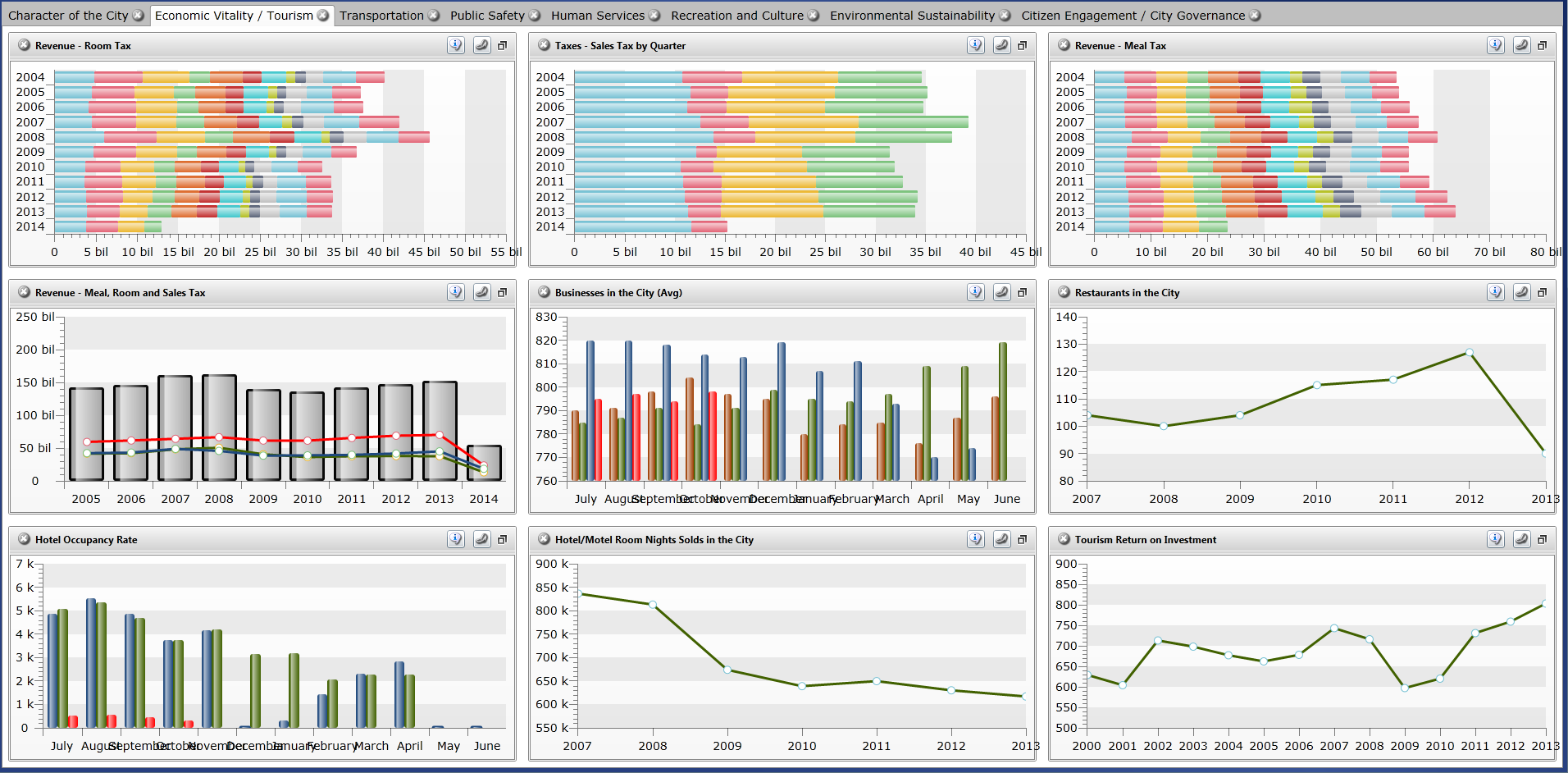Screen dimensions: 1568x773
Task: Switch to the Transportation tab
Action: 381,16
